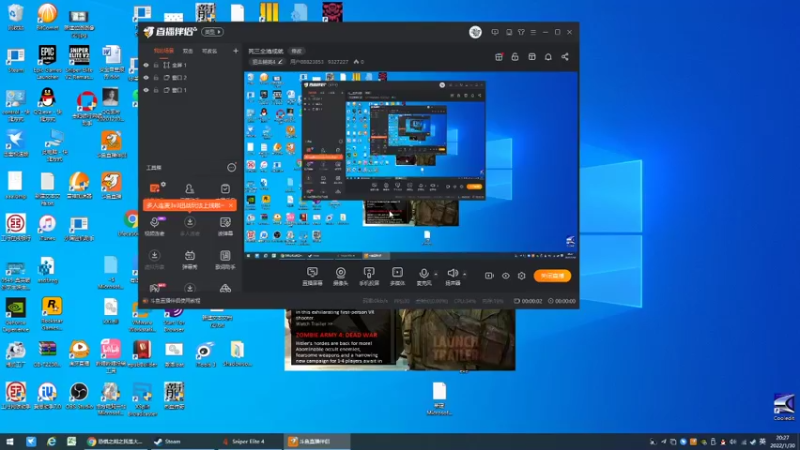The image size is (800, 450).
Task: Expand the microphone volume arrow
Action: [436, 274]
